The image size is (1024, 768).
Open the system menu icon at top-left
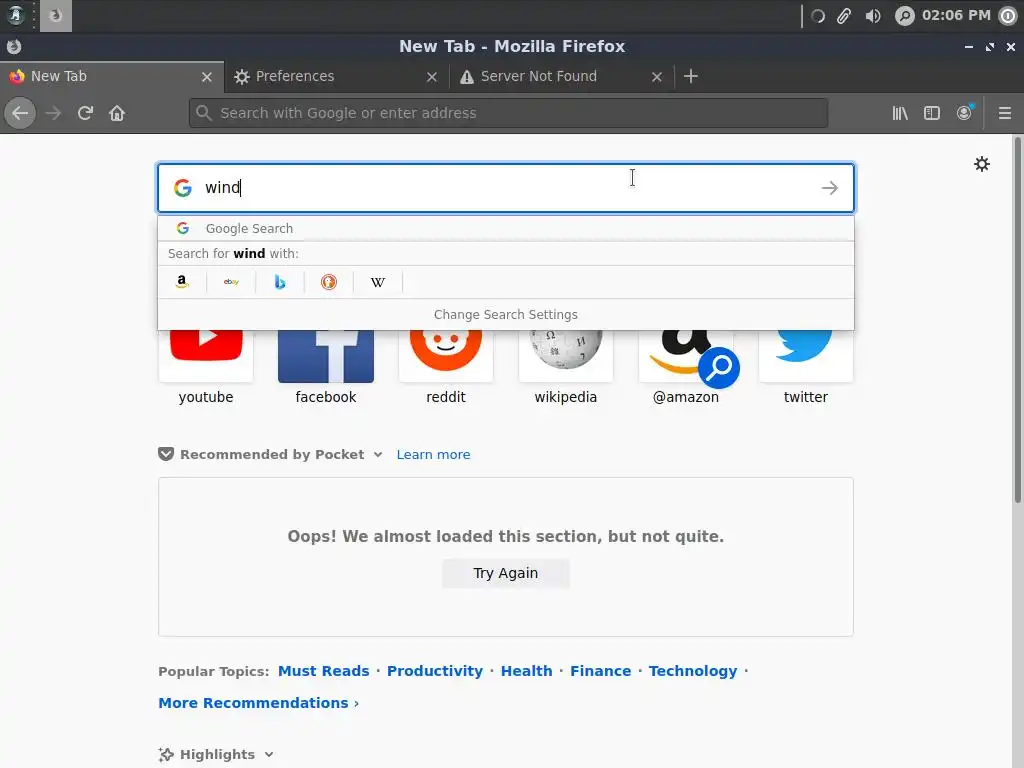16,15
